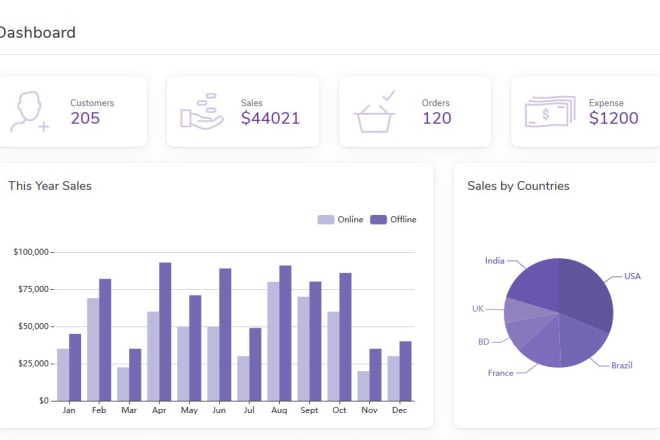The width and height of the screenshot is (660, 440).
Task: Click the Online legend label
Action: coord(350,220)
